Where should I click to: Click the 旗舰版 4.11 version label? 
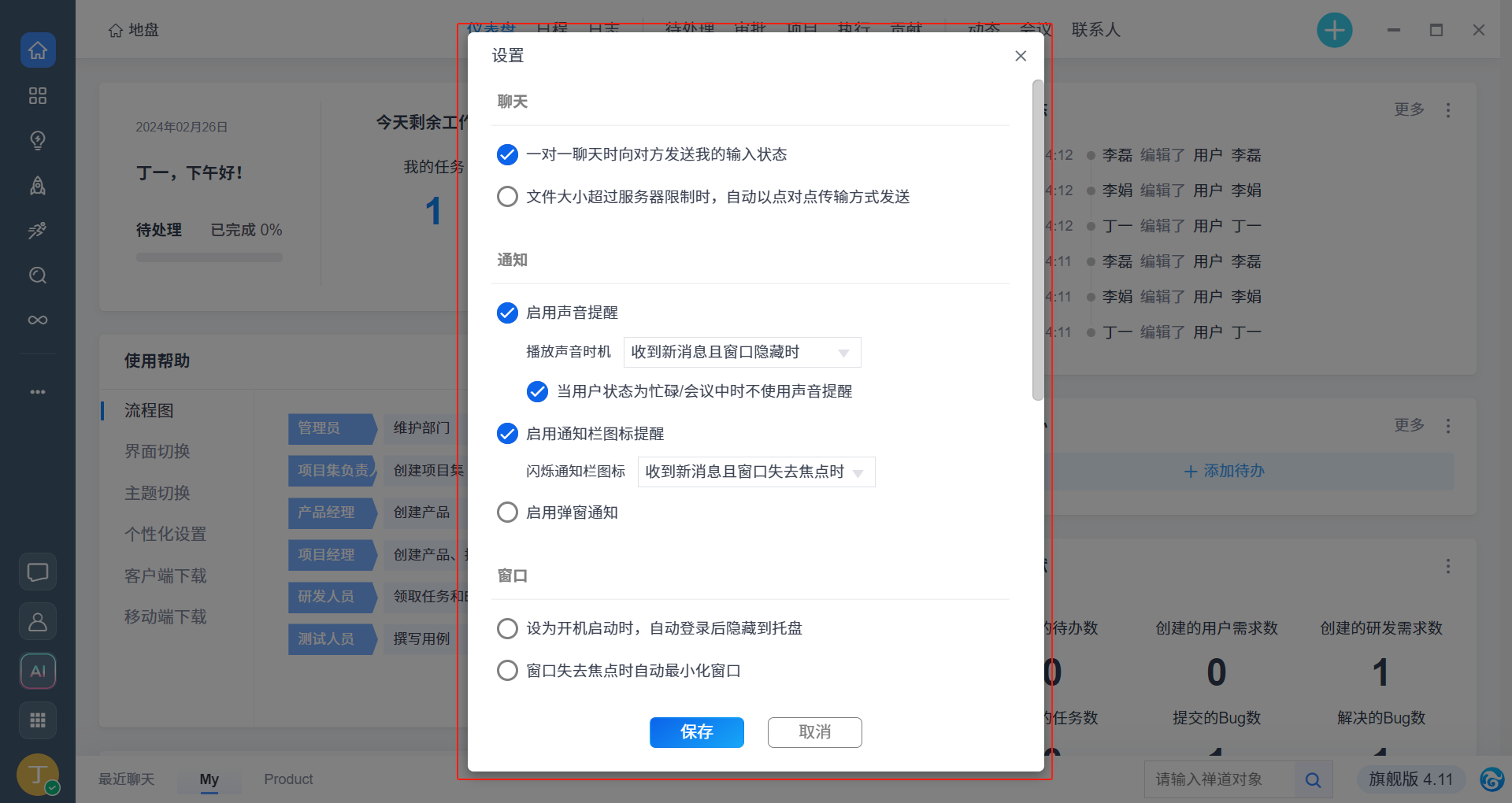(x=1410, y=779)
